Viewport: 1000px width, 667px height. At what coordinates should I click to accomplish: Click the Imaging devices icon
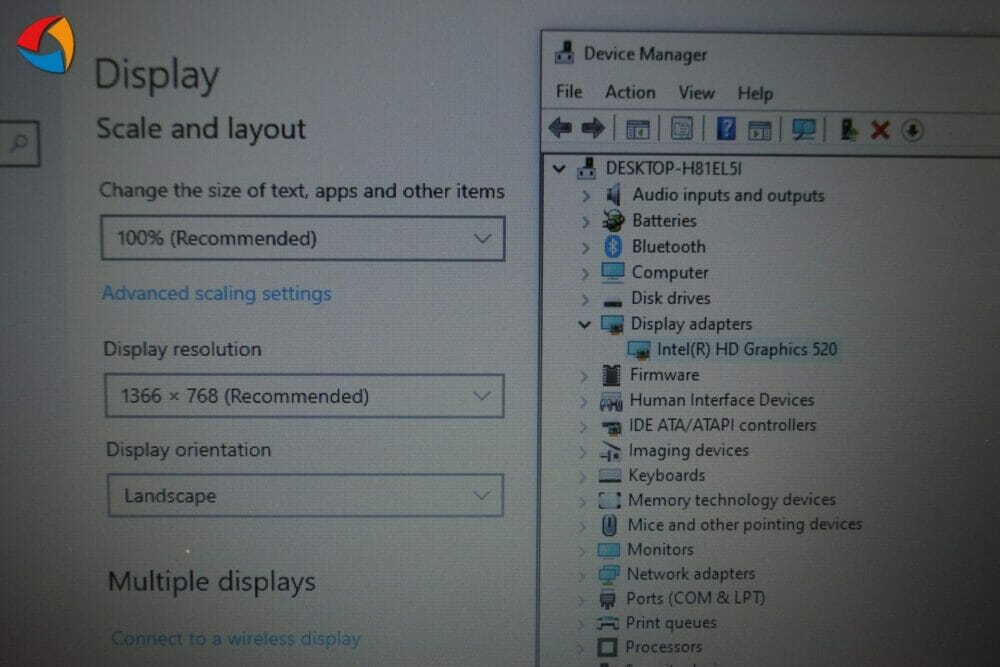pos(610,451)
